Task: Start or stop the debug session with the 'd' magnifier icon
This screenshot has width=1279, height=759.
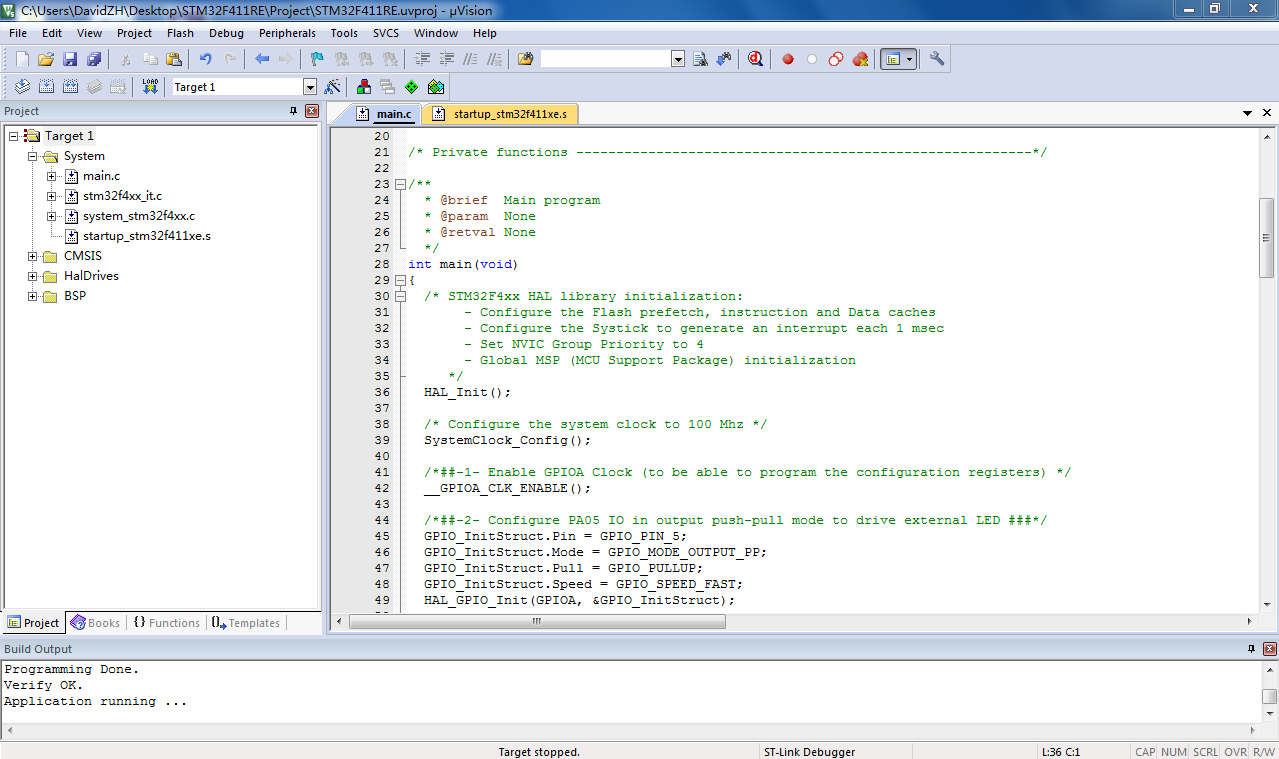Action: click(x=755, y=59)
